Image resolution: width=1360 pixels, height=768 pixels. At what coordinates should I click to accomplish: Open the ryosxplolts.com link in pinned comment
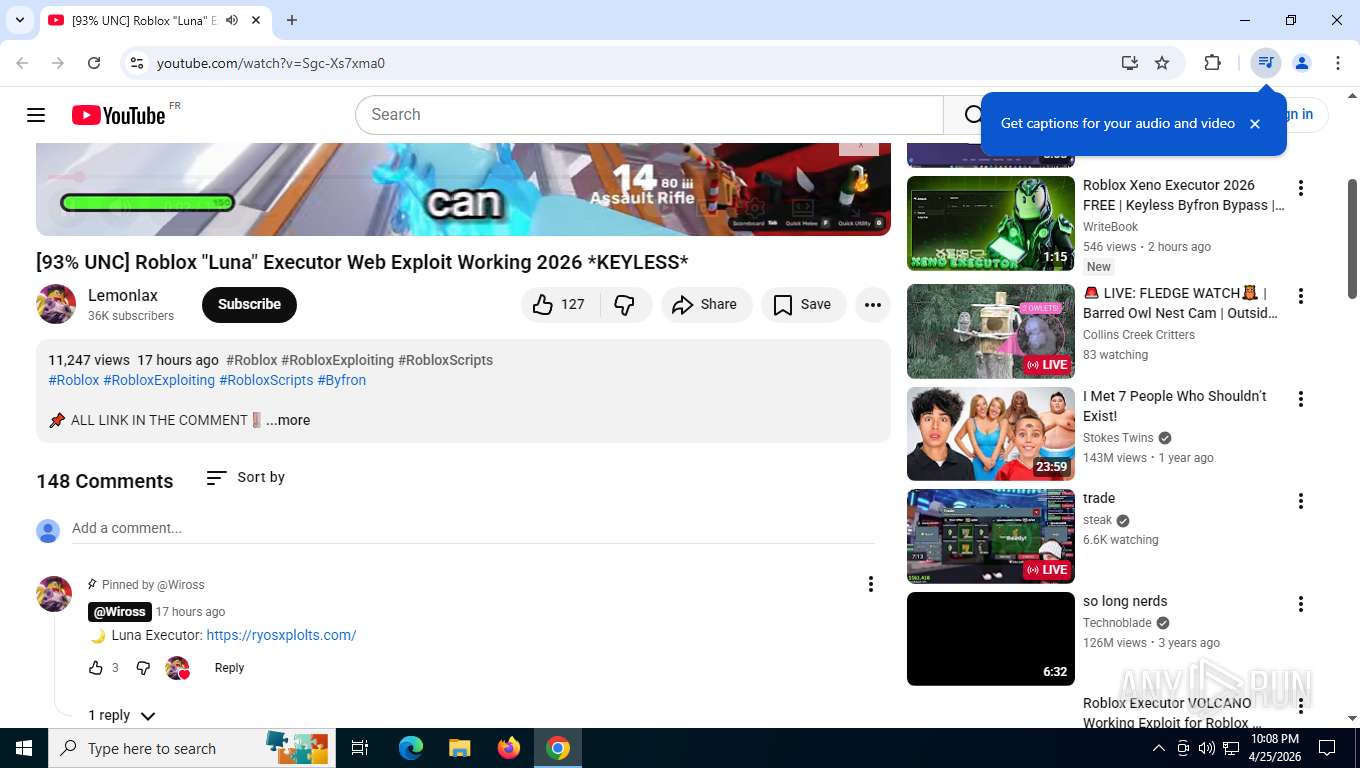(x=281, y=635)
